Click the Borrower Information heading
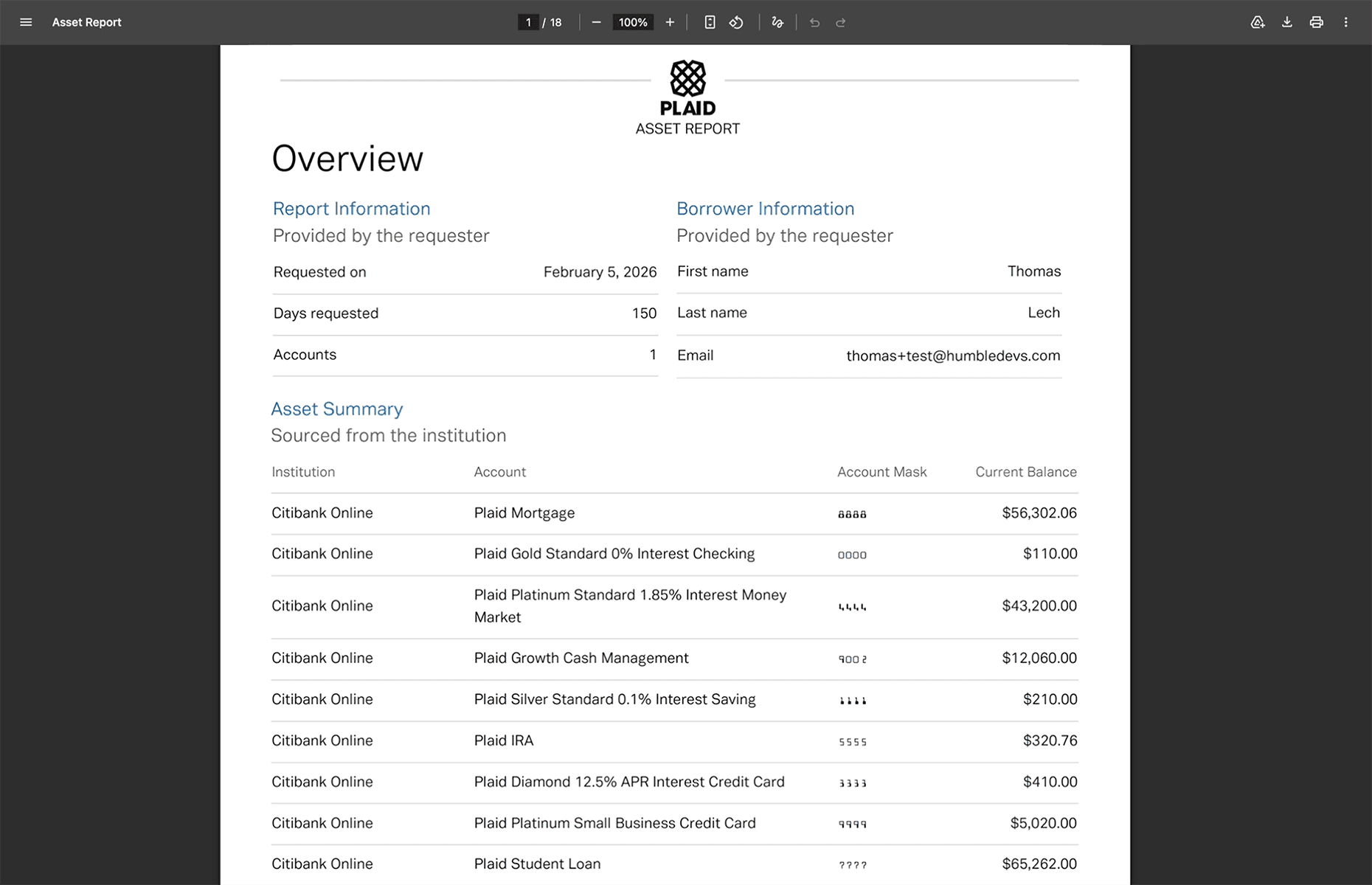The image size is (1372, 885). pyautogui.click(x=765, y=209)
